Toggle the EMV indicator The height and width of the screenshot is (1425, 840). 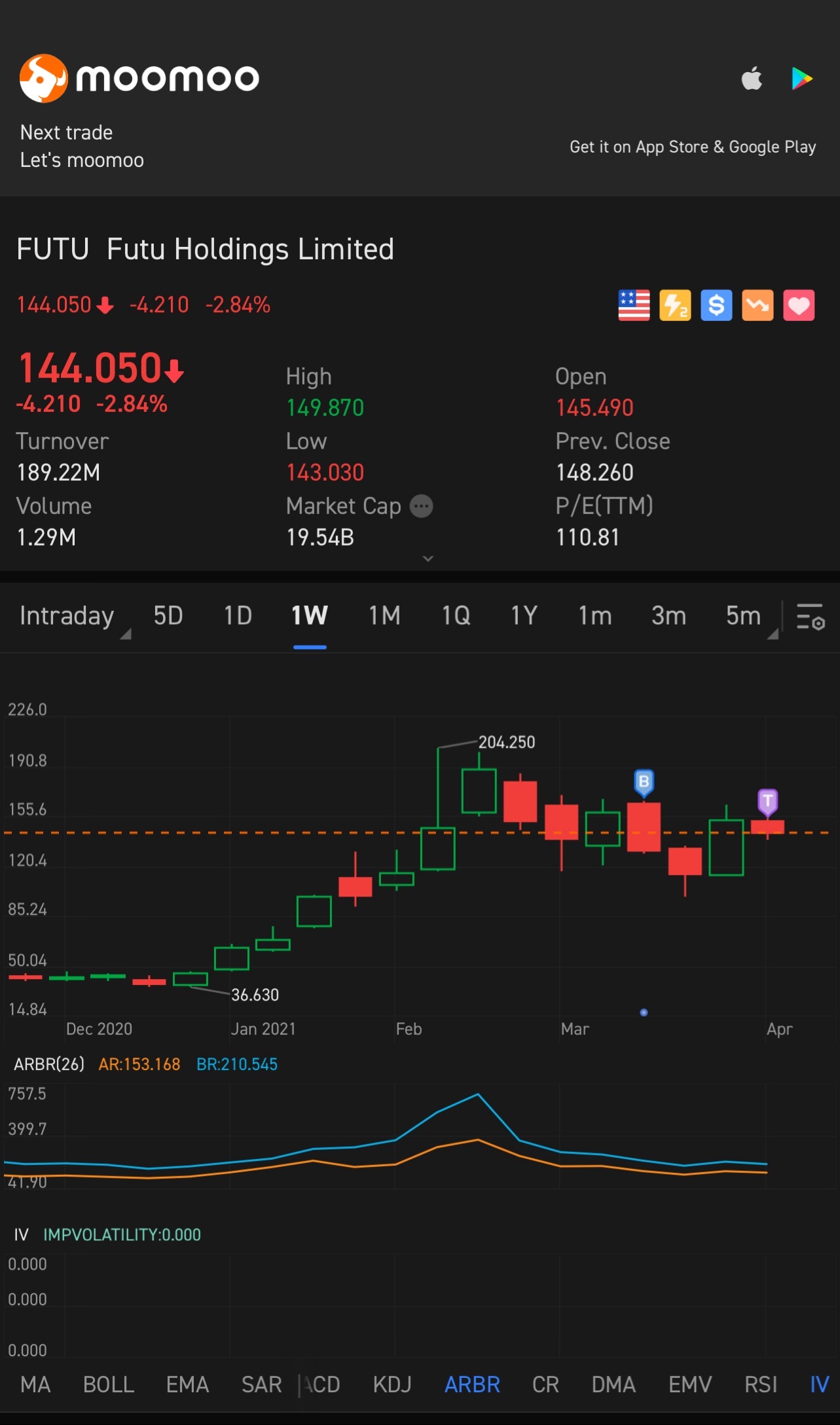[690, 1385]
